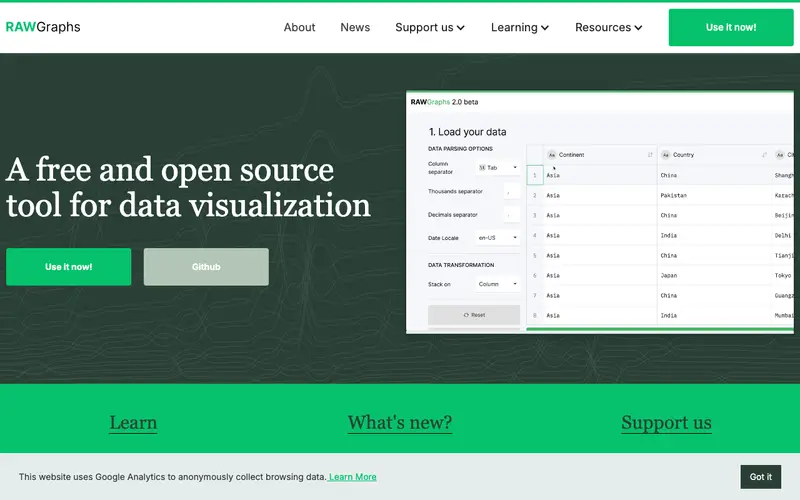
Task: Click the Reset button in preview
Action: pos(474,315)
